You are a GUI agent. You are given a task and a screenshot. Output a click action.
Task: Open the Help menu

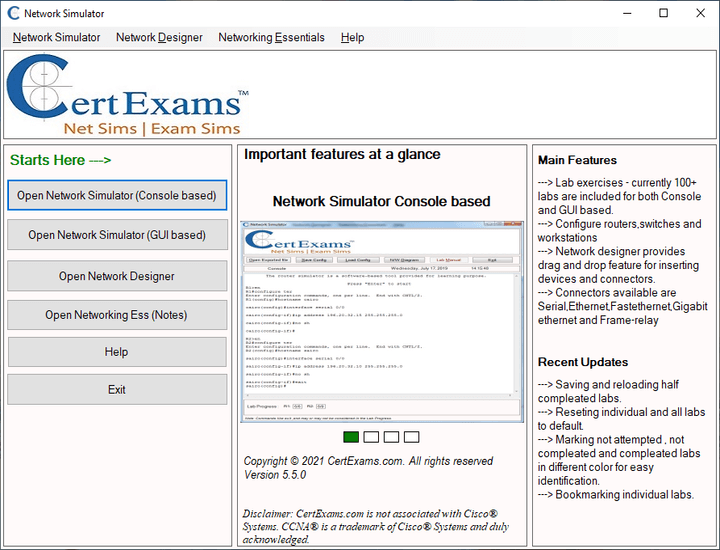(352, 37)
